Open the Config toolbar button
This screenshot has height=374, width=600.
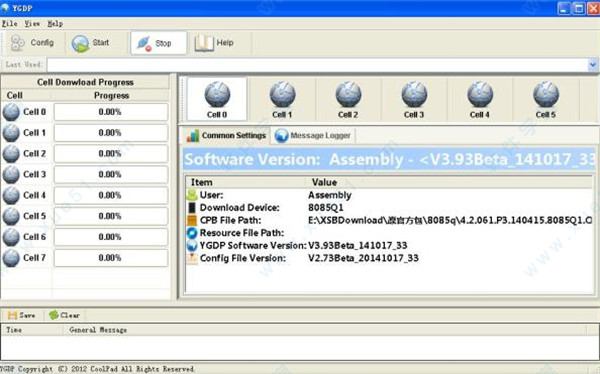click(x=32, y=43)
